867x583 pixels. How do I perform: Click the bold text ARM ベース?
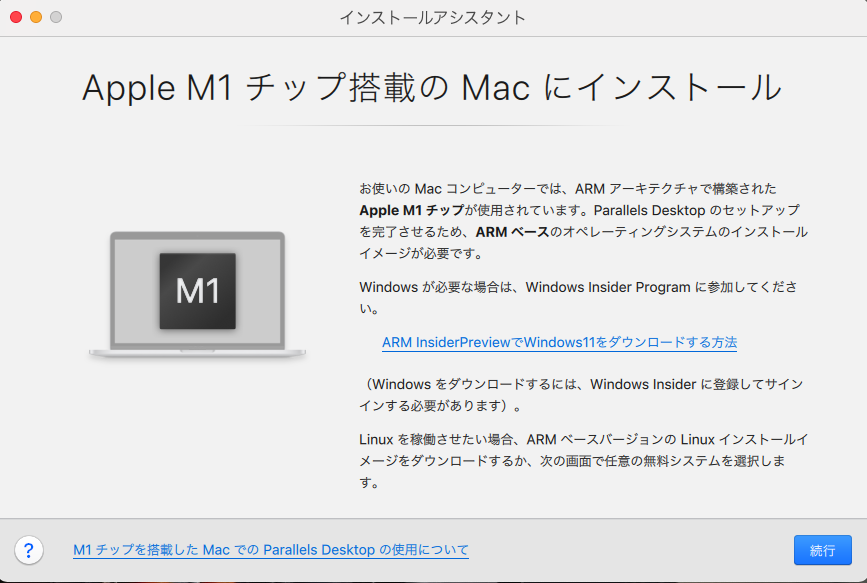pos(512,232)
